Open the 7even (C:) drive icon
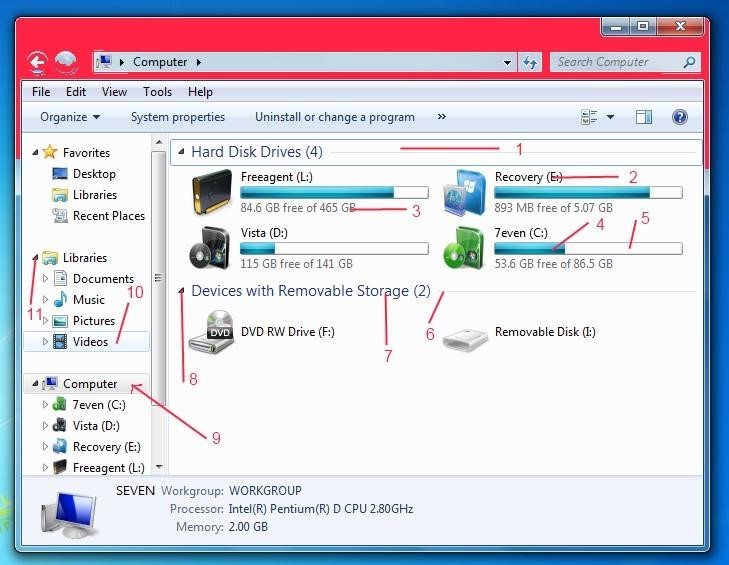The width and height of the screenshot is (729, 565). [465, 247]
